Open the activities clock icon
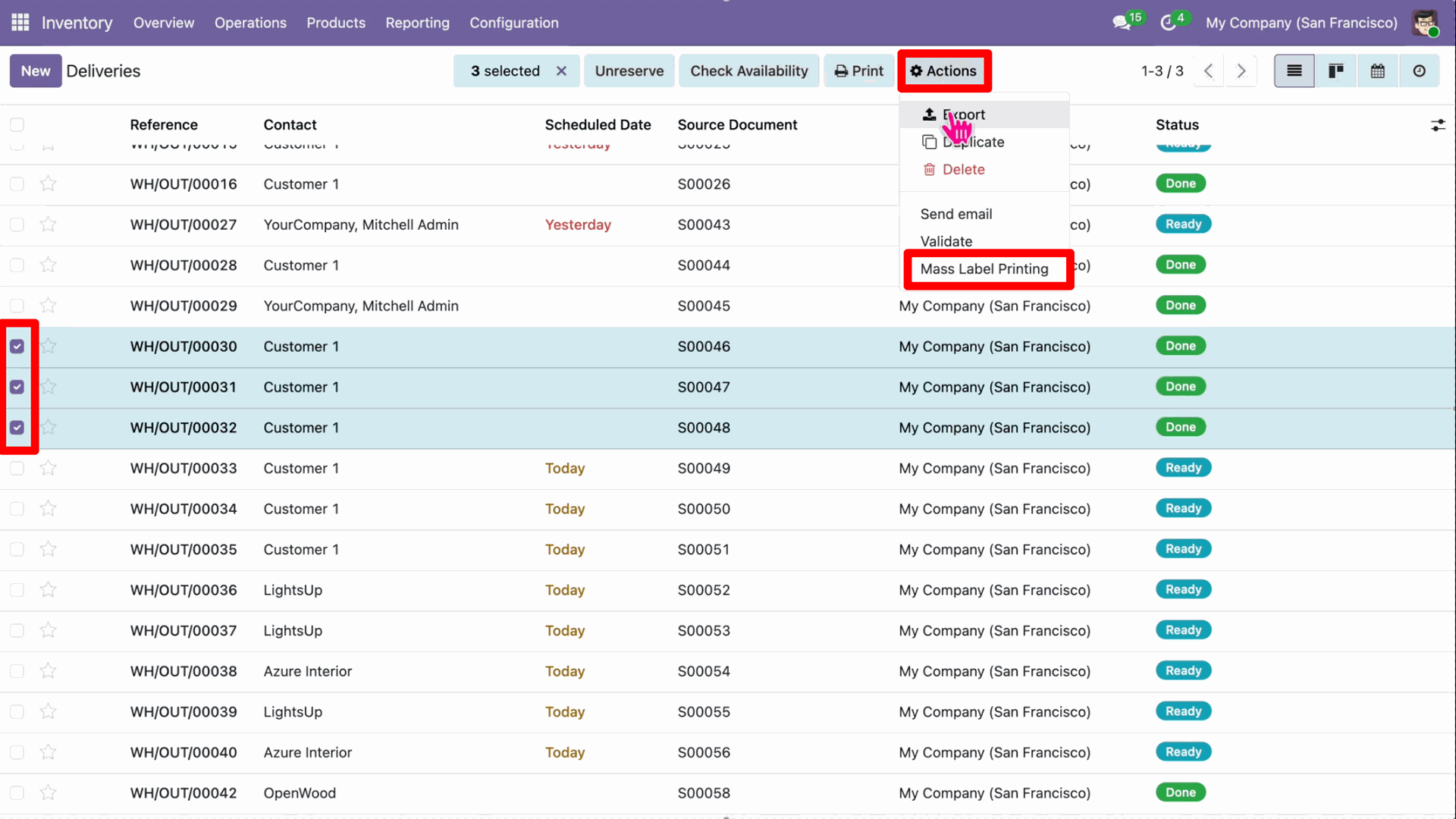Screen dimensions: 1456x819 (x=1168, y=23)
